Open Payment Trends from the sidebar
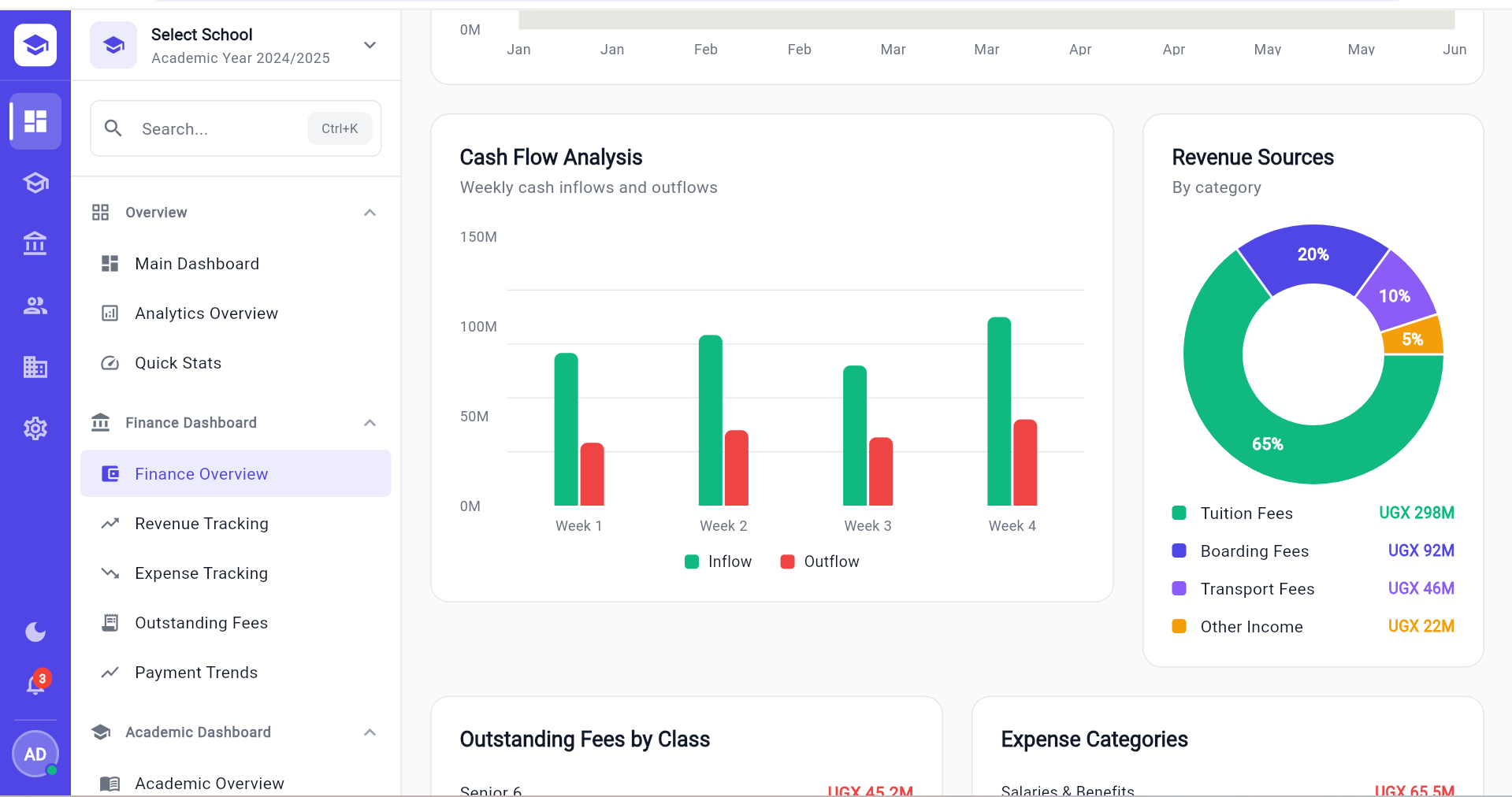 point(196,673)
